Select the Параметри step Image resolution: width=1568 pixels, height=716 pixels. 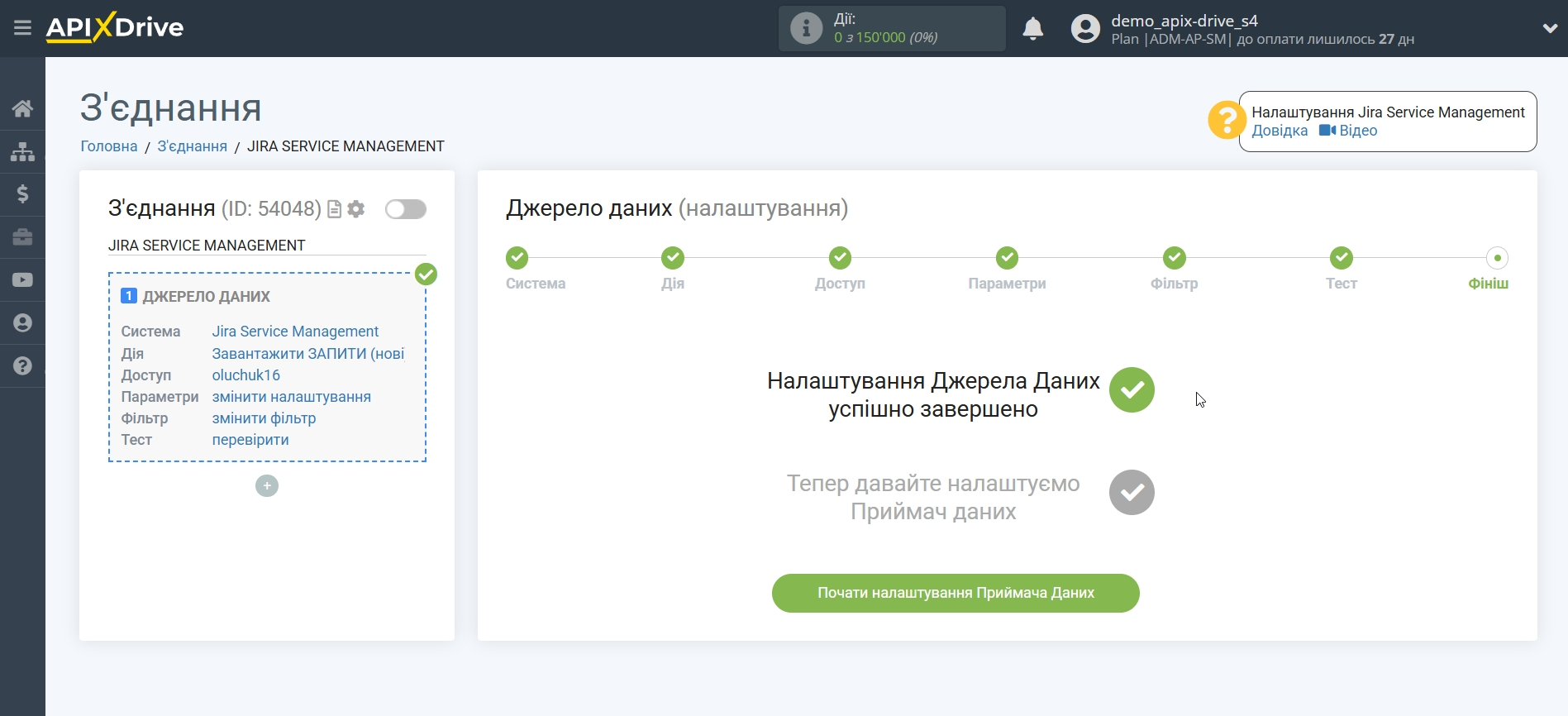click(1007, 258)
